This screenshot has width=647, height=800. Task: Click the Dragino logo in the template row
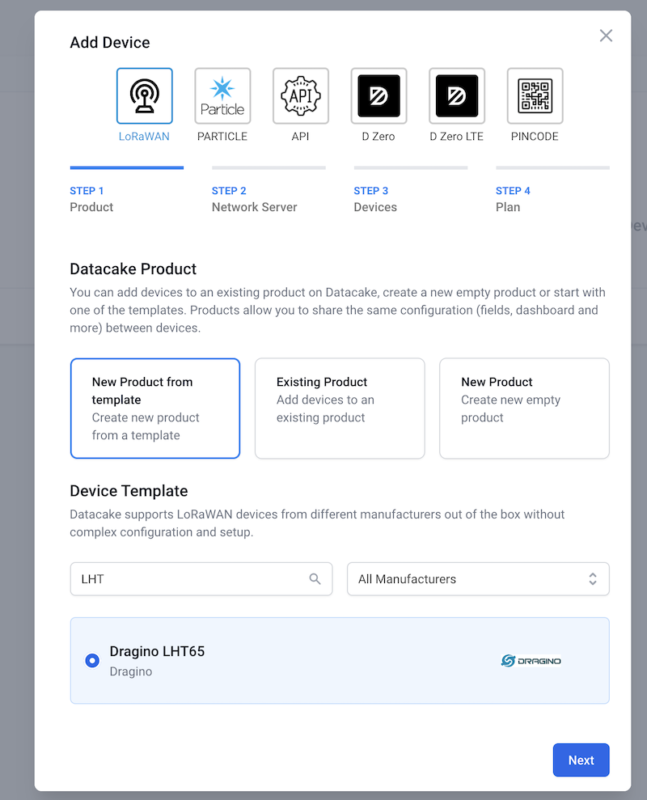click(x=531, y=661)
